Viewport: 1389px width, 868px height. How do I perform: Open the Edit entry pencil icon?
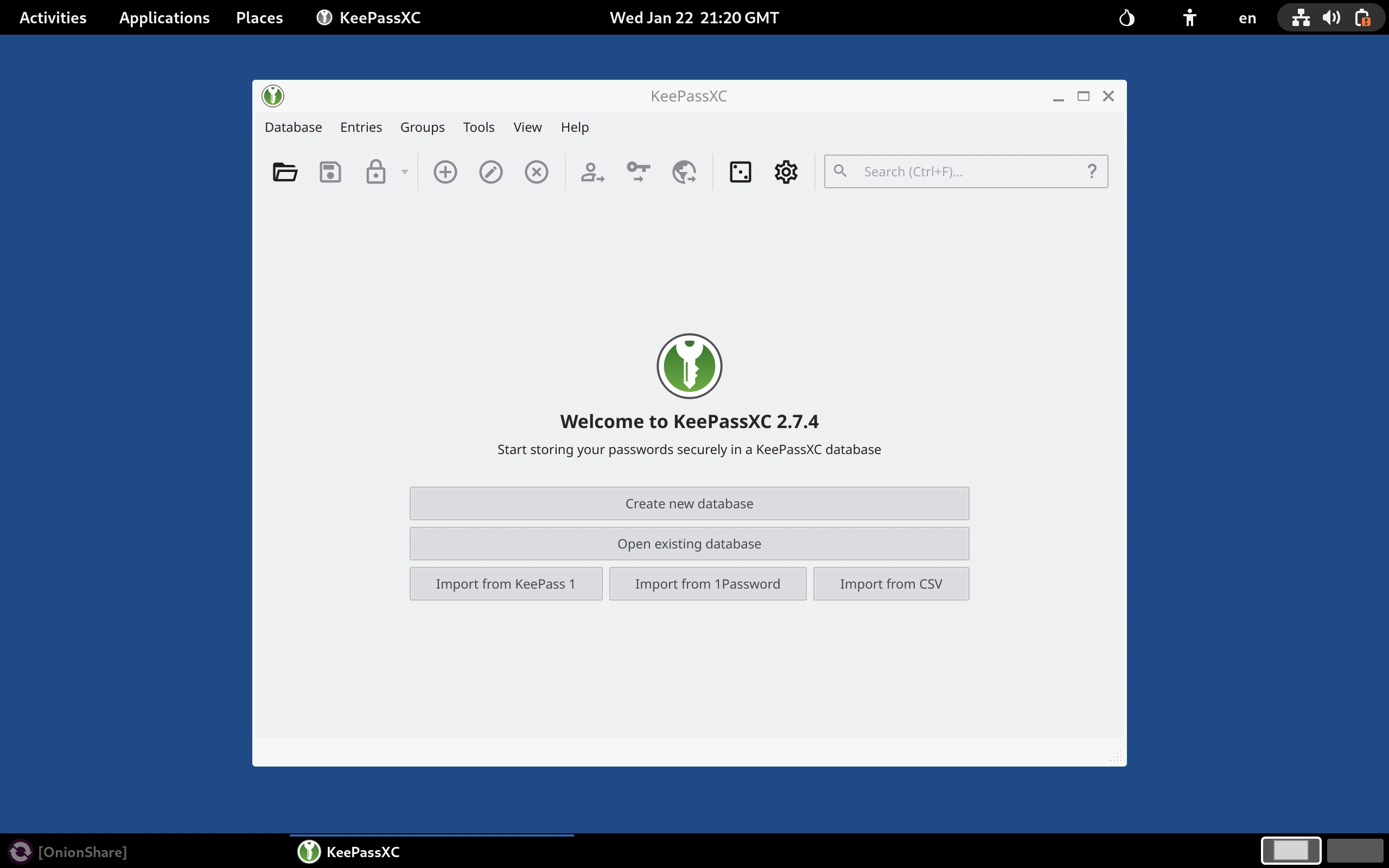click(x=492, y=171)
